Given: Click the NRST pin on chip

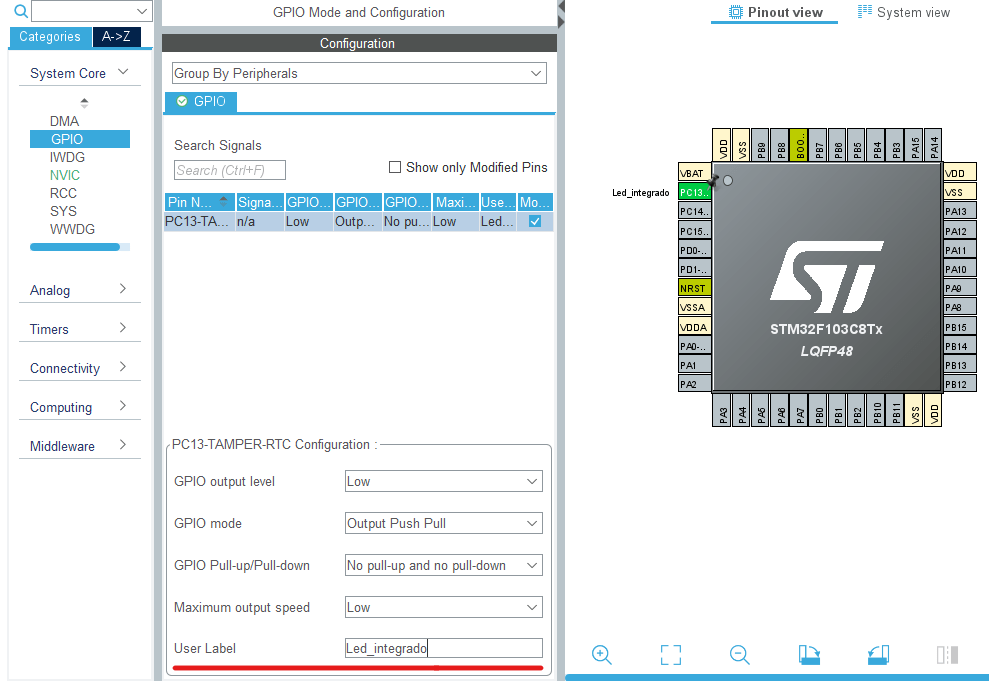Looking at the screenshot, I should tap(694, 288).
